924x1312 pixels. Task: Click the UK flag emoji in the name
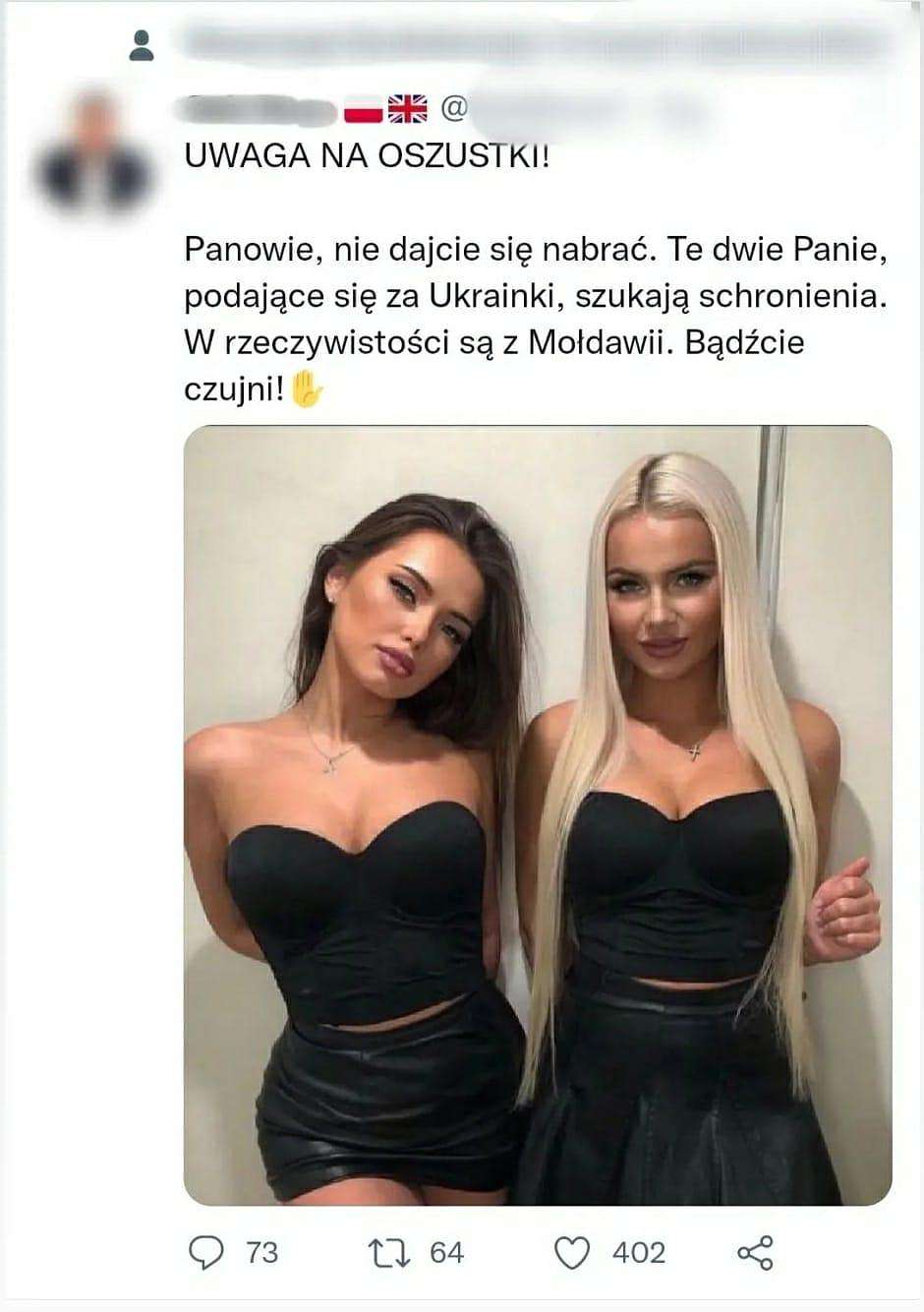tap(408, 109)
